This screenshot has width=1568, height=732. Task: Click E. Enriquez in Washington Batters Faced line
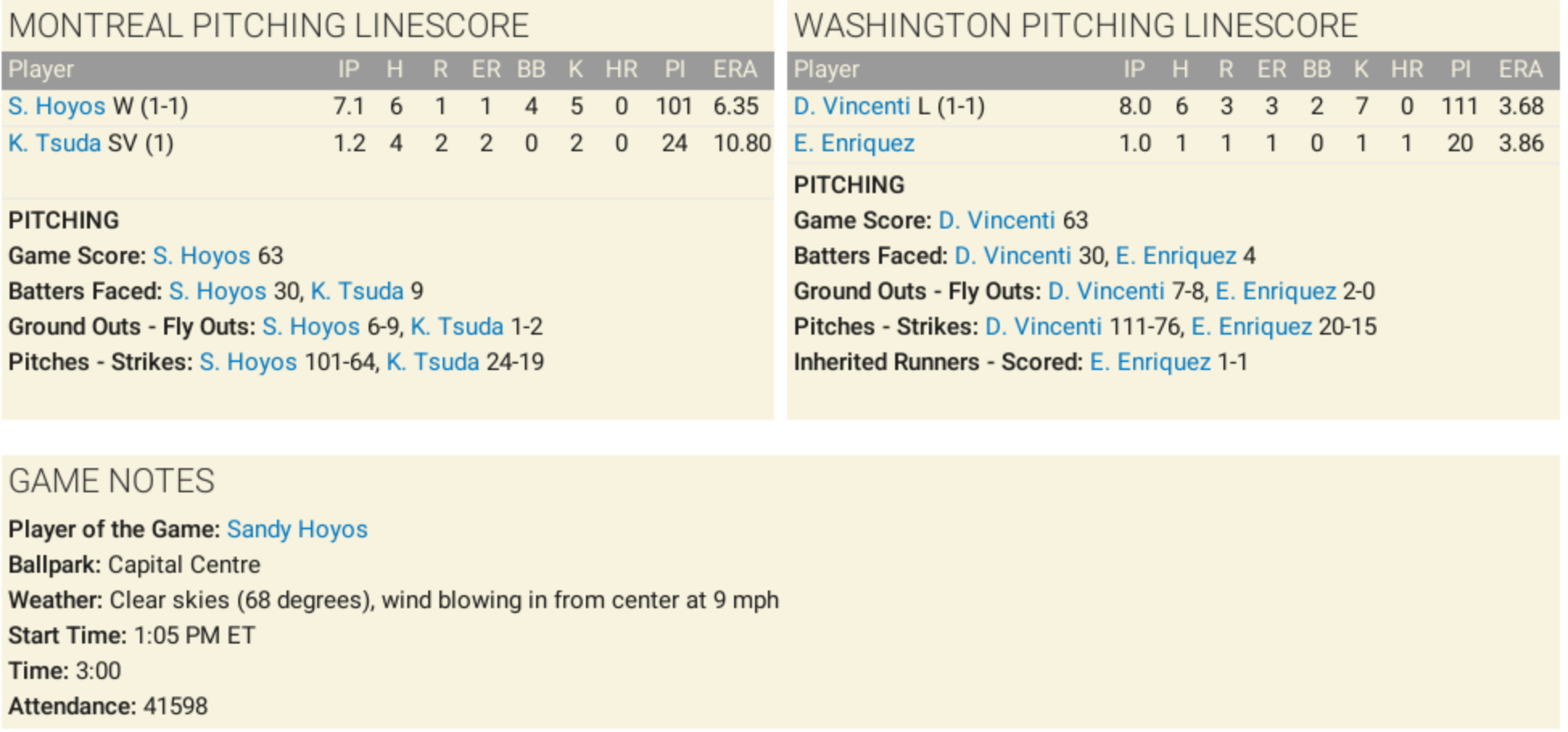(1176, 256)
